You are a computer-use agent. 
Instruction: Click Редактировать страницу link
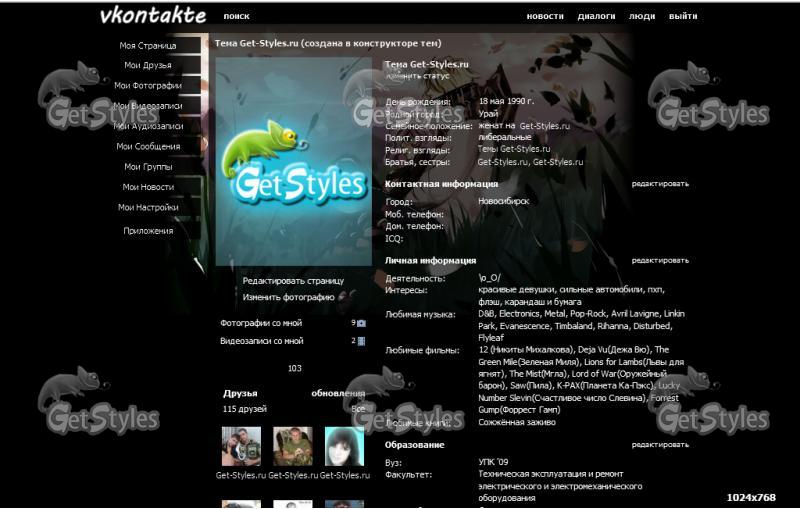[293, 281]
